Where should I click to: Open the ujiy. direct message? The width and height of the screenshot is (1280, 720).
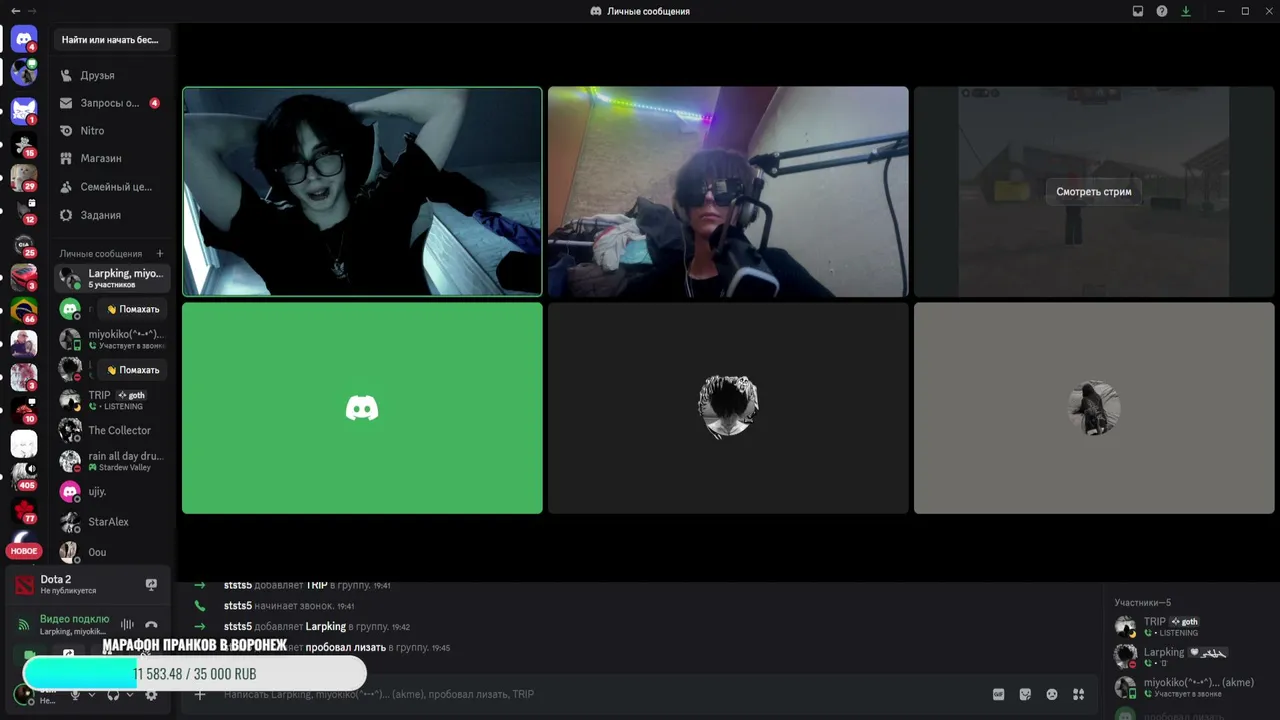pyautogui.click(x=112, y=492)
